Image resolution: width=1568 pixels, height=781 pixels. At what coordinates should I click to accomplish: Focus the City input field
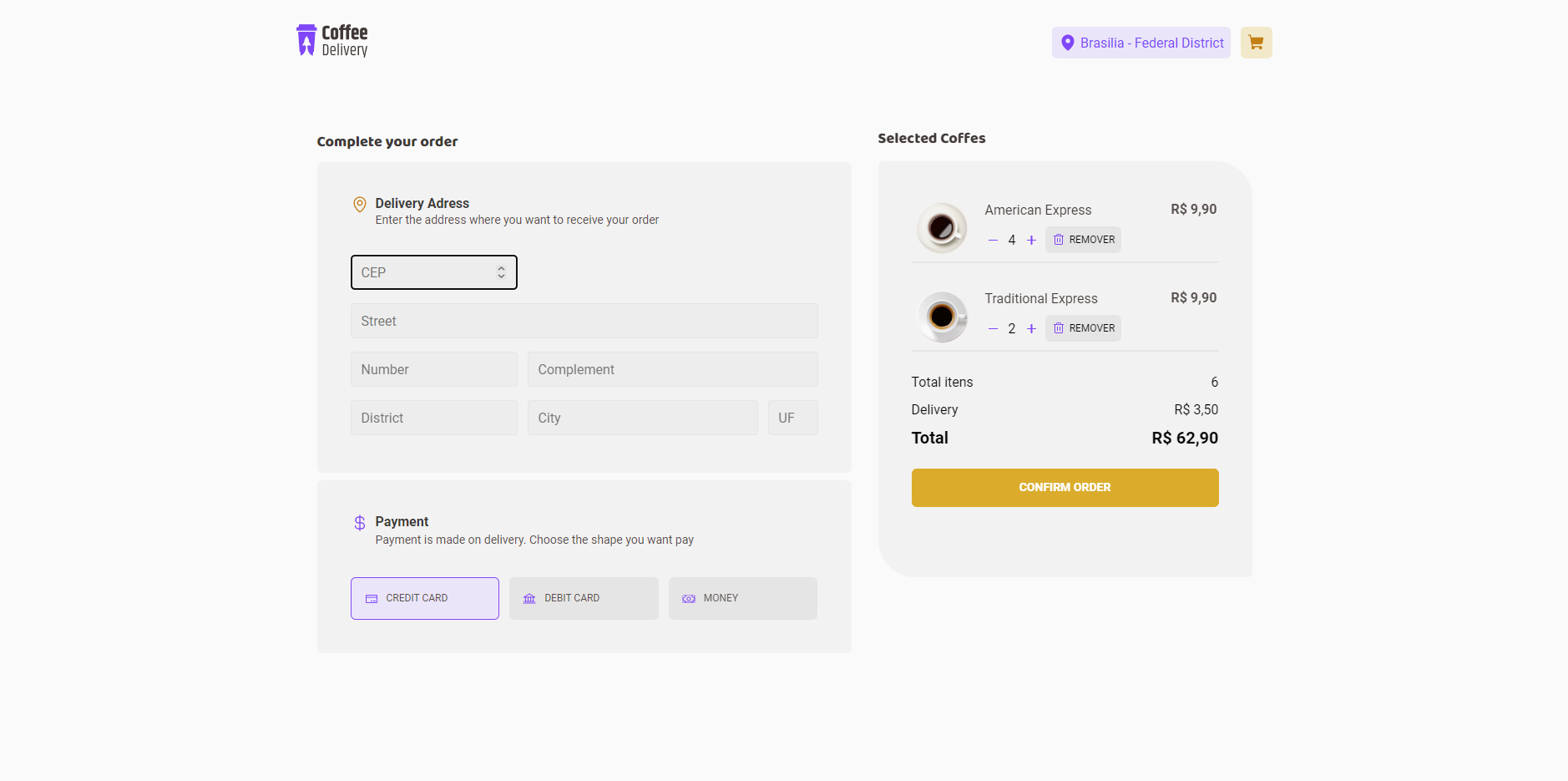(643, 418)
